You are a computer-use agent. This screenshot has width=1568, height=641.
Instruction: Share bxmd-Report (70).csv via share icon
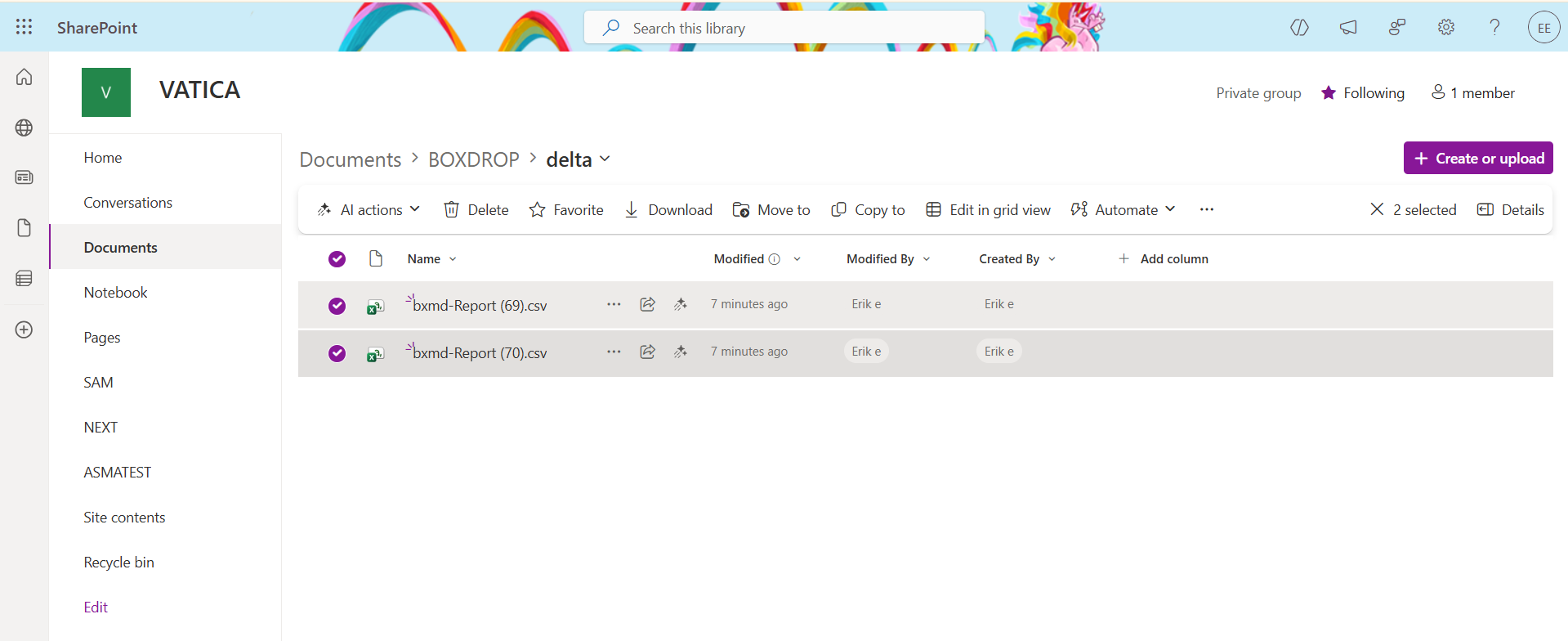[647, 352]
